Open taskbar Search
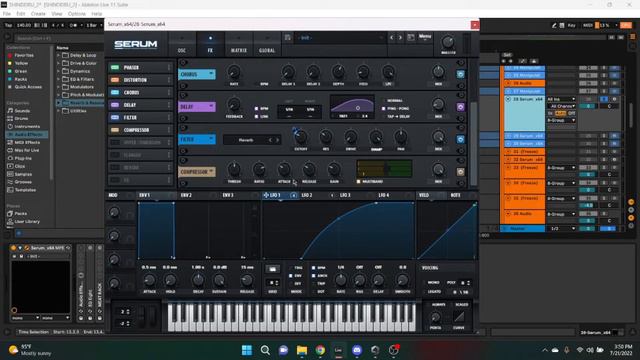 click(x=265, y=350)
